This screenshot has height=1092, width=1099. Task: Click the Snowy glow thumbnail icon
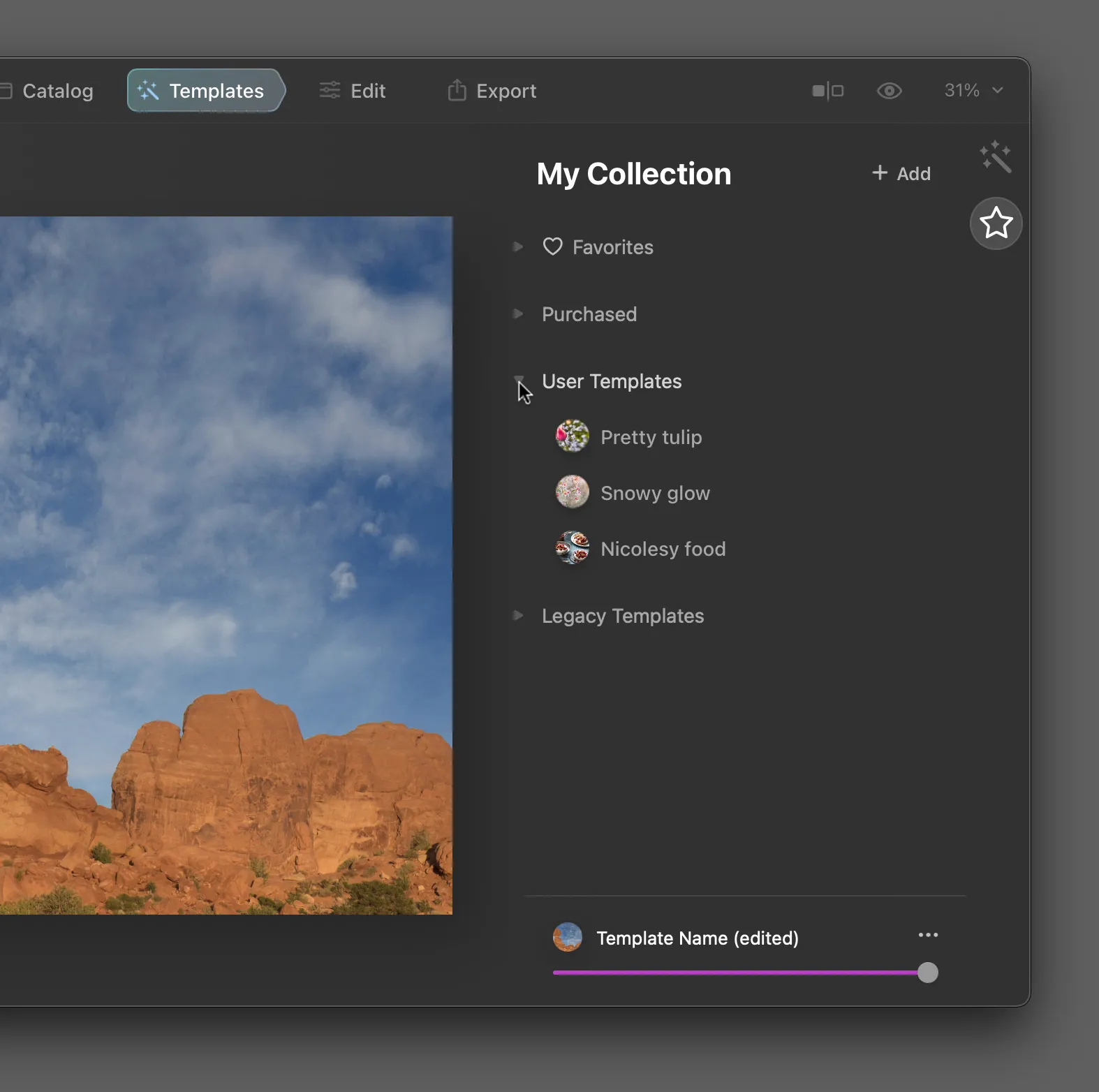[x=572, y=492]
